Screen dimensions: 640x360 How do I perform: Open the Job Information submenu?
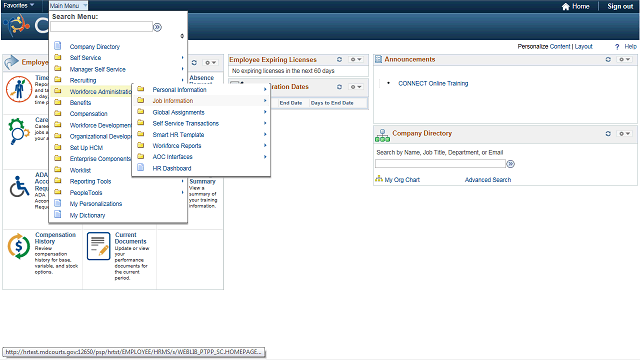tap(173, 101)
